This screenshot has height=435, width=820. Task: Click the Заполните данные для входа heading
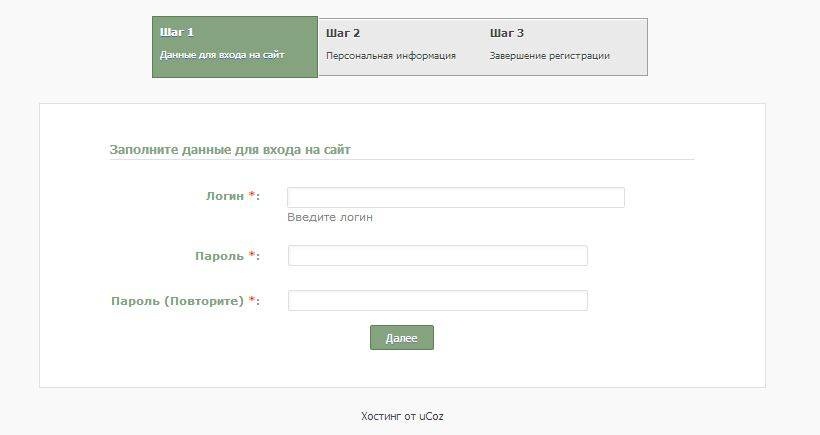230,150
